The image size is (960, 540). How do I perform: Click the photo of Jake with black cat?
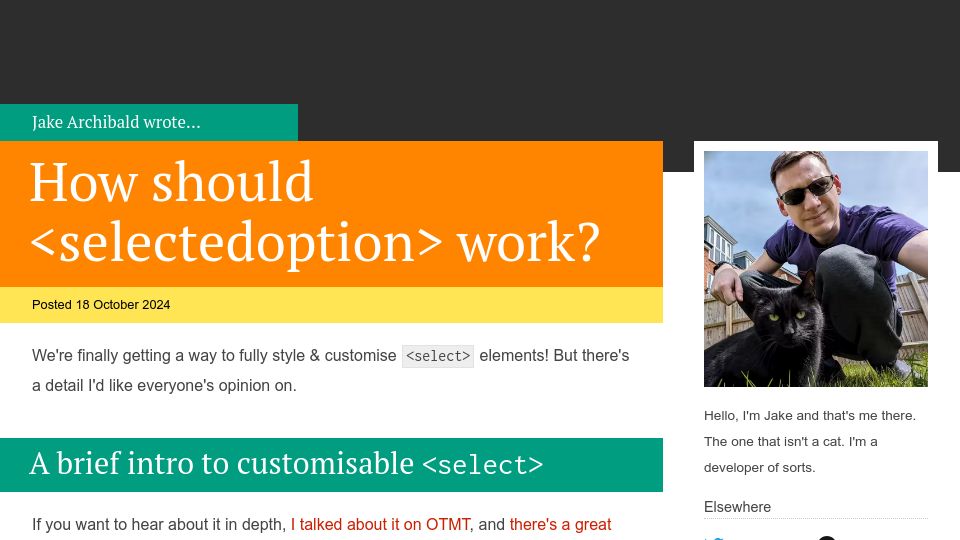coord(816,269)
